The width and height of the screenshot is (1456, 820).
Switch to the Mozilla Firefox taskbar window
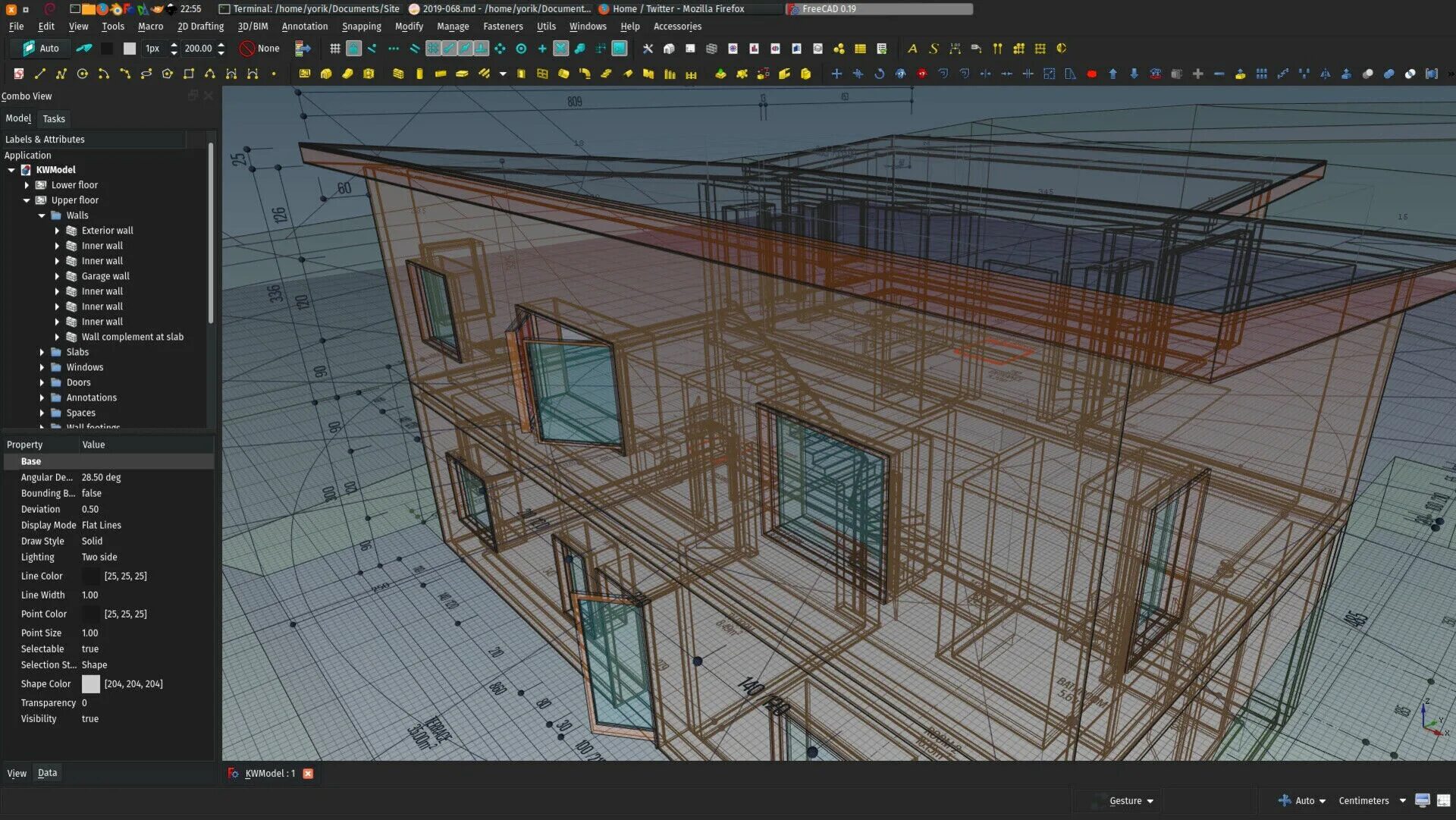click(x=677, y=9)
